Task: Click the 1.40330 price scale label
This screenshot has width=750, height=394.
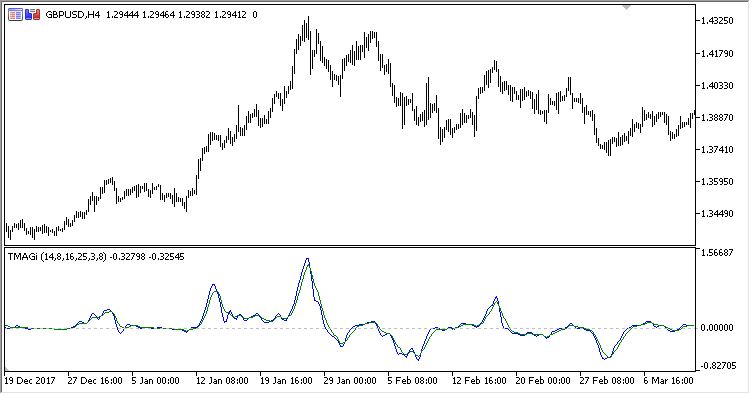Action: [x=717, y=86]
